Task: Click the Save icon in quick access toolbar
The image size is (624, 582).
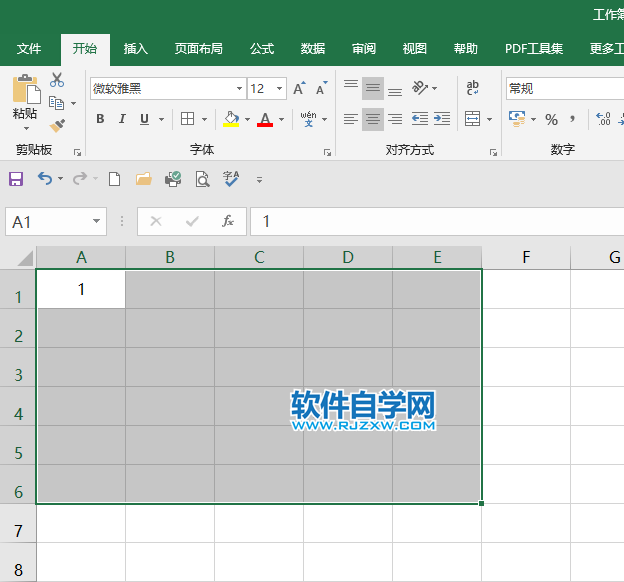Action: 16,179
